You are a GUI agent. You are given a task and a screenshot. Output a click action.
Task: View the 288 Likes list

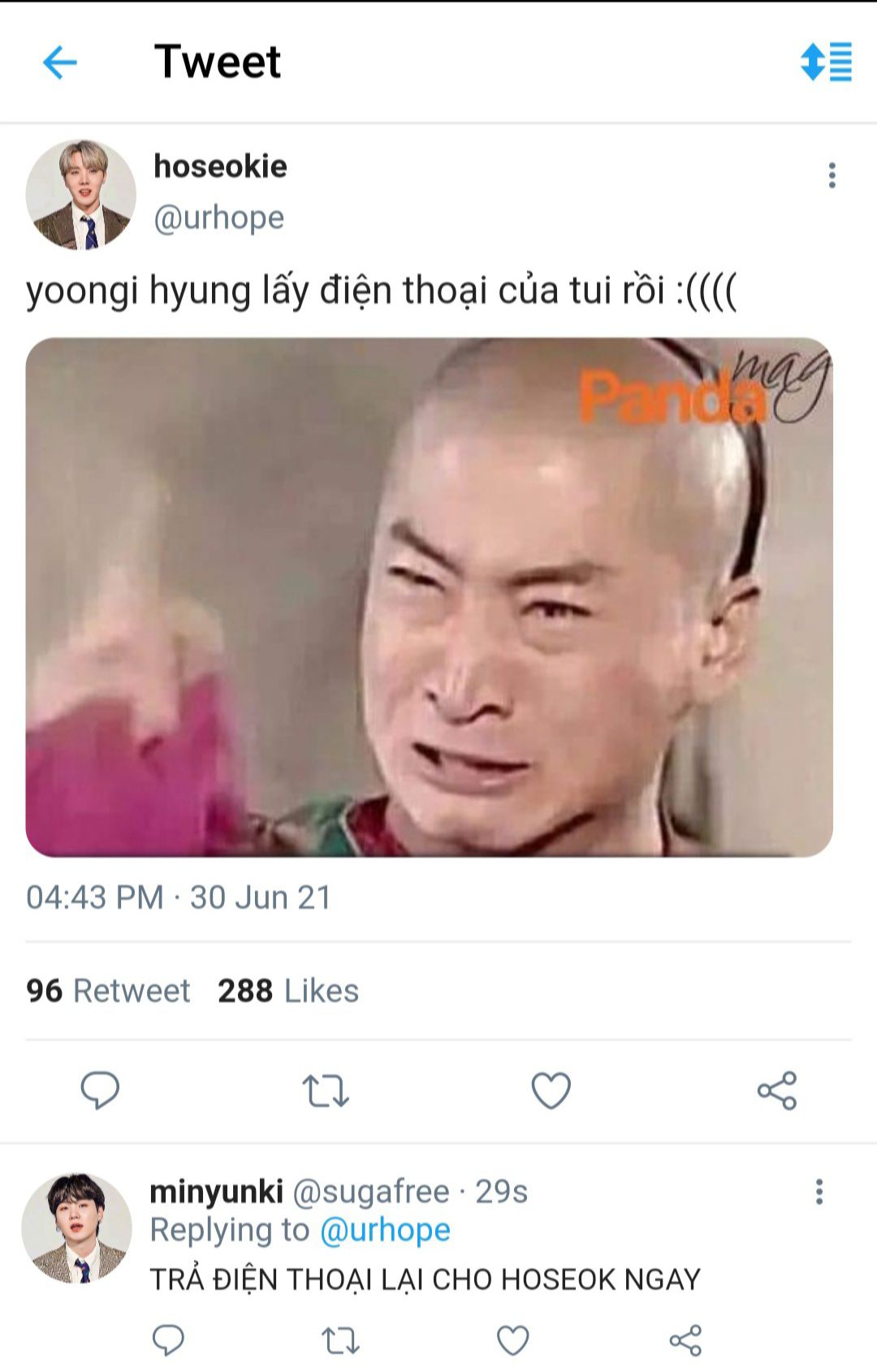pos(288,991)
